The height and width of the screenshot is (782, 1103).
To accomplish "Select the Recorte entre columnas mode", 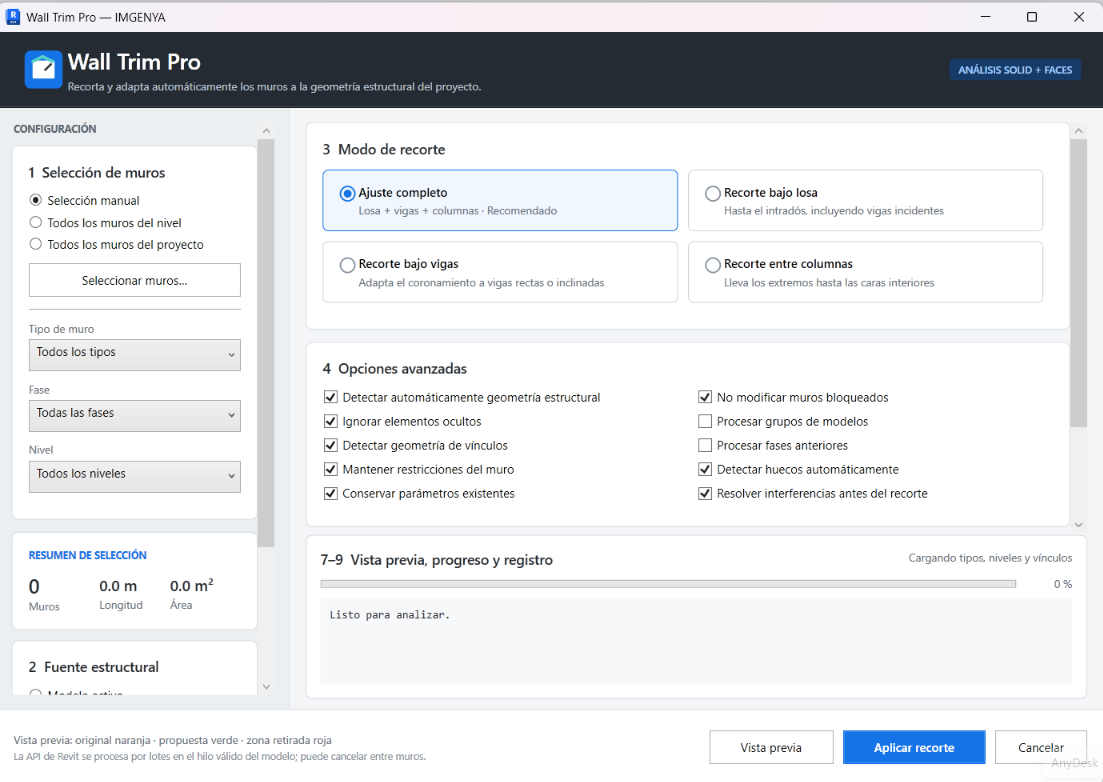I will pyautogui.click(x=865, y=272).
